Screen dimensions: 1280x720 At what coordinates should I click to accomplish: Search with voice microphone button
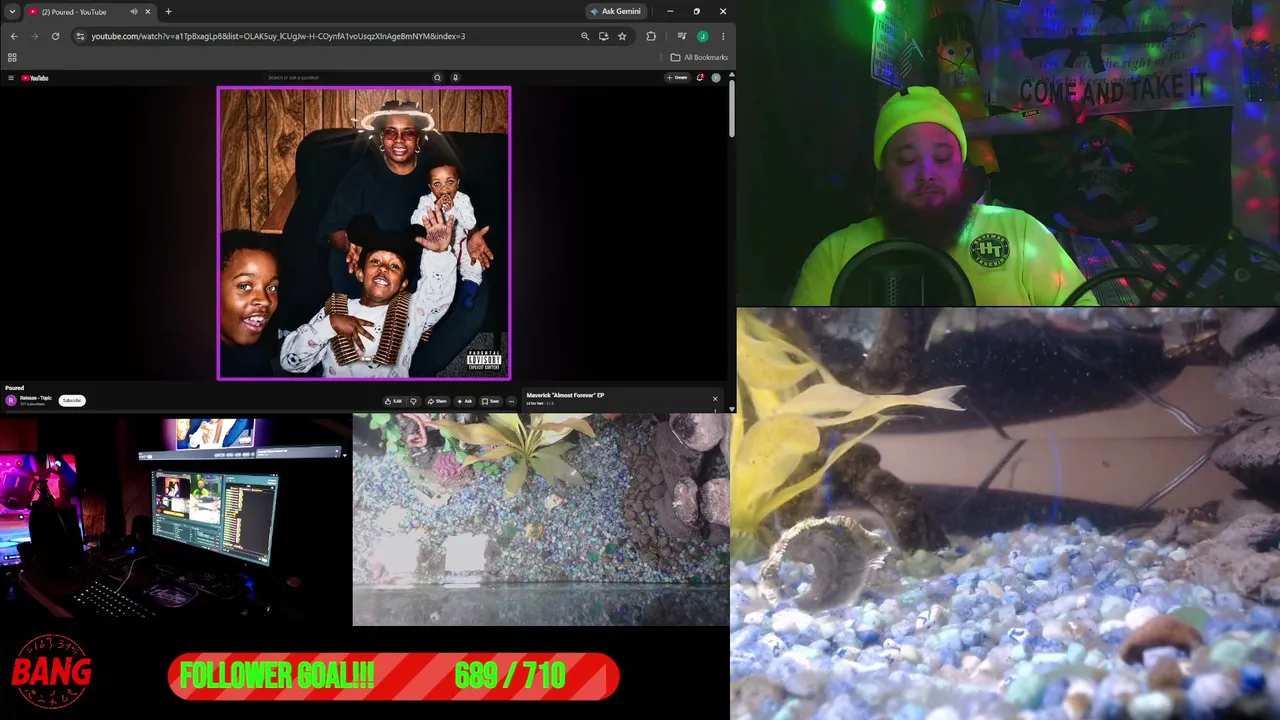point(455,77)
